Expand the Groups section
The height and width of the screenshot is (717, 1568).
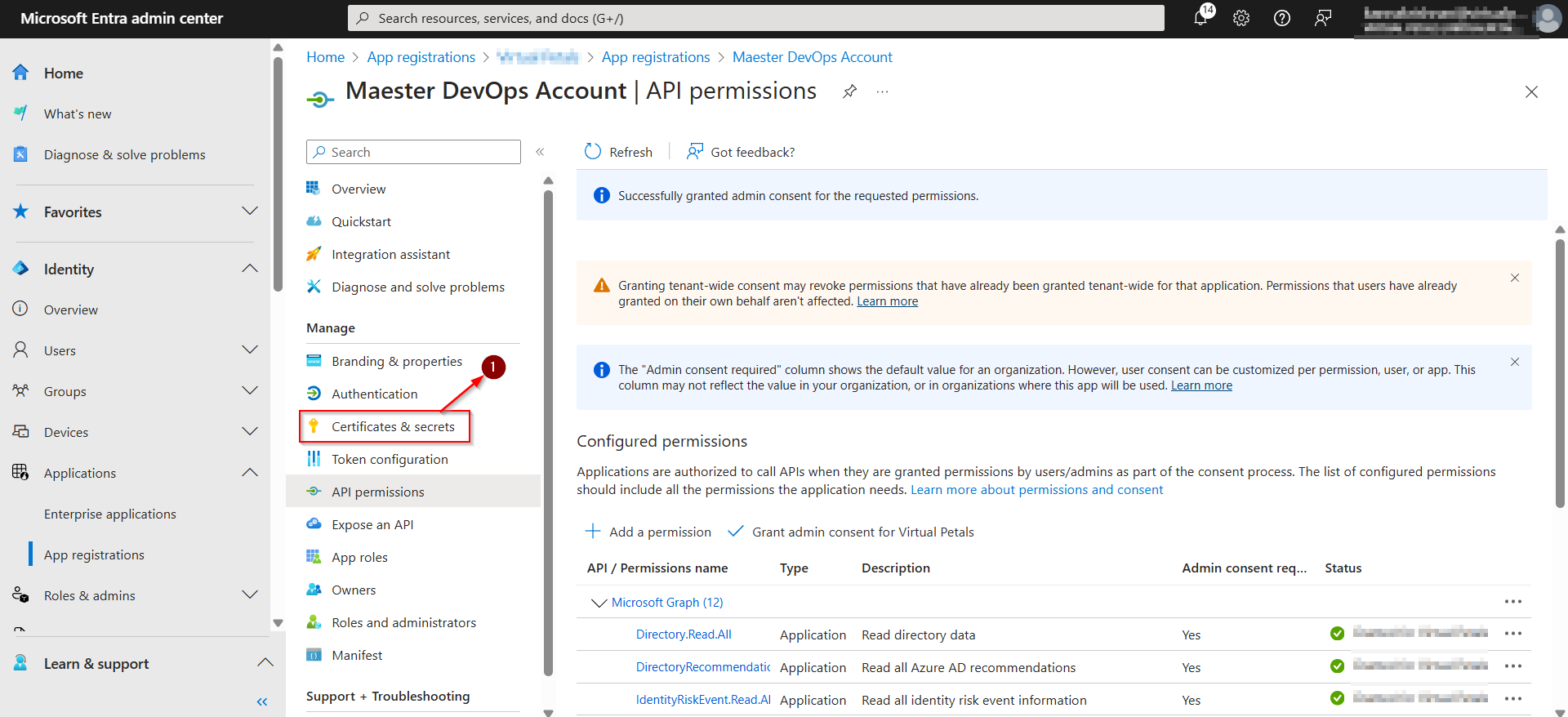(x=250, y=390)
